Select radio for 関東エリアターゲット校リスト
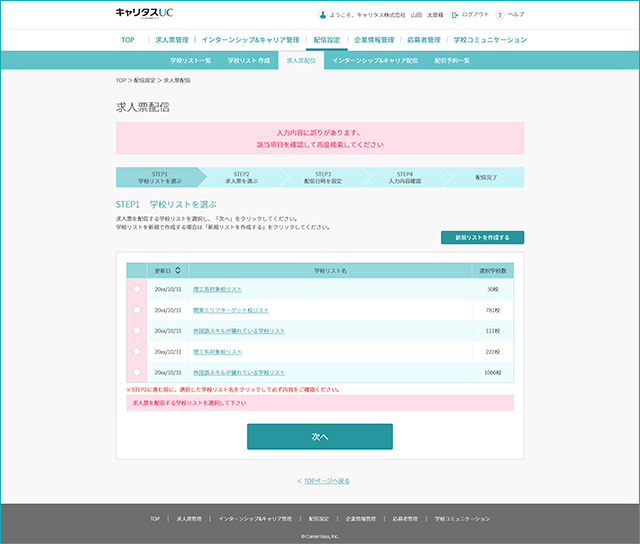640x544 pixels. point(137,310)
